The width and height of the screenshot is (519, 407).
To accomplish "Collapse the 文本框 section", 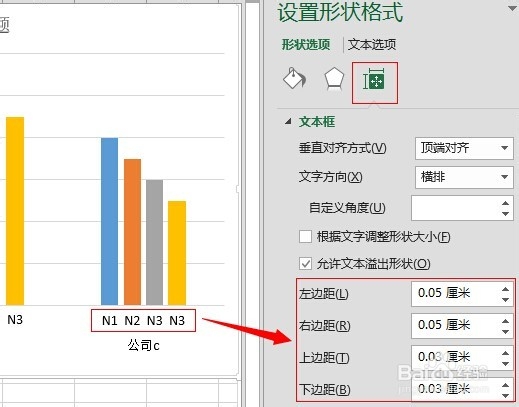I will (288, 122).
